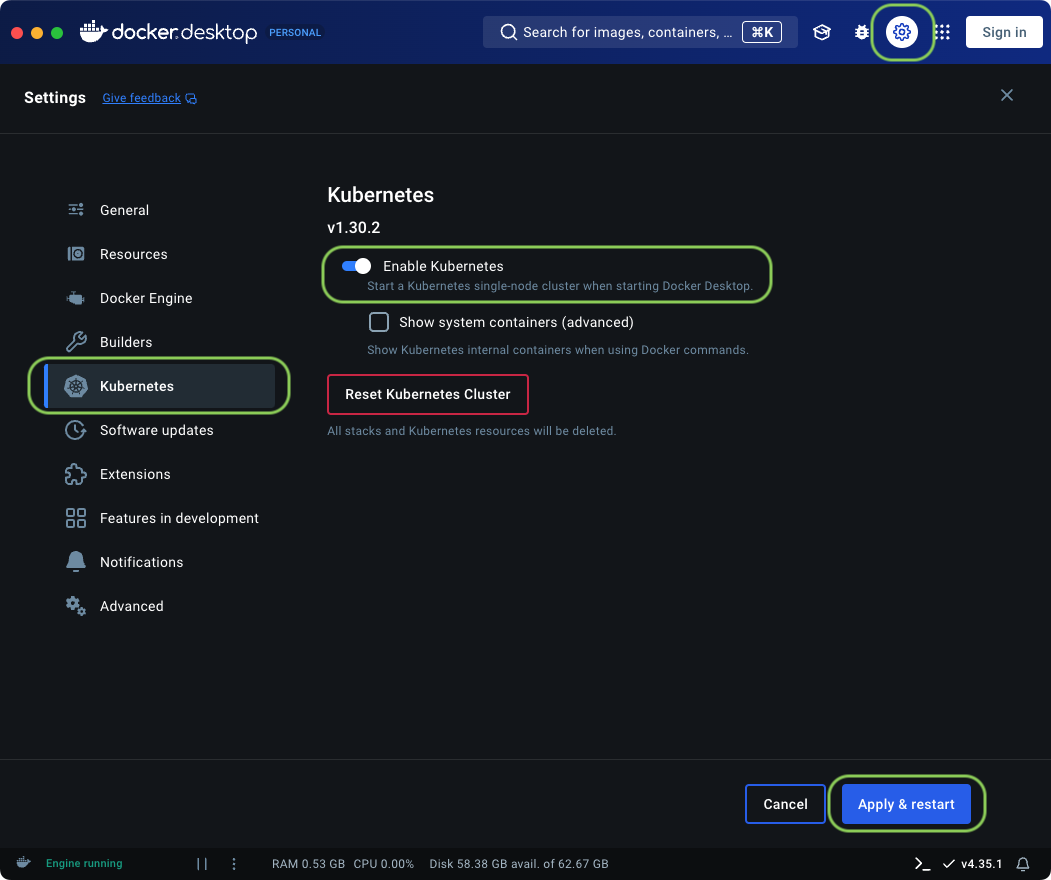Viewport: 1051px width, 880px height.
Task: Open the Settings gear icon
Action: [x=902, y=32]
